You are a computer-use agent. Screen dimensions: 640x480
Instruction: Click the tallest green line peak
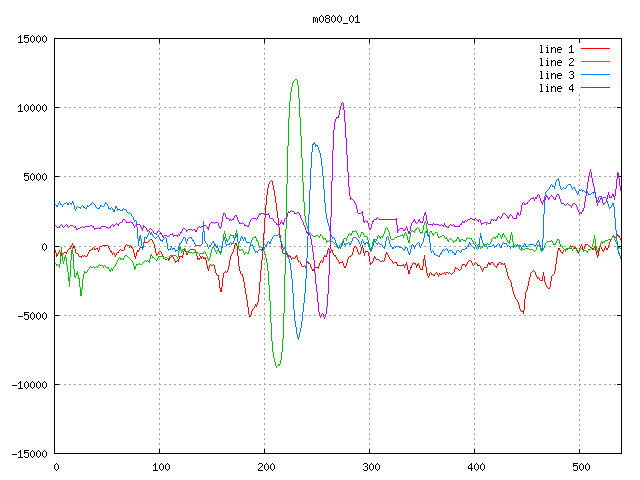(x=295, y=80)
